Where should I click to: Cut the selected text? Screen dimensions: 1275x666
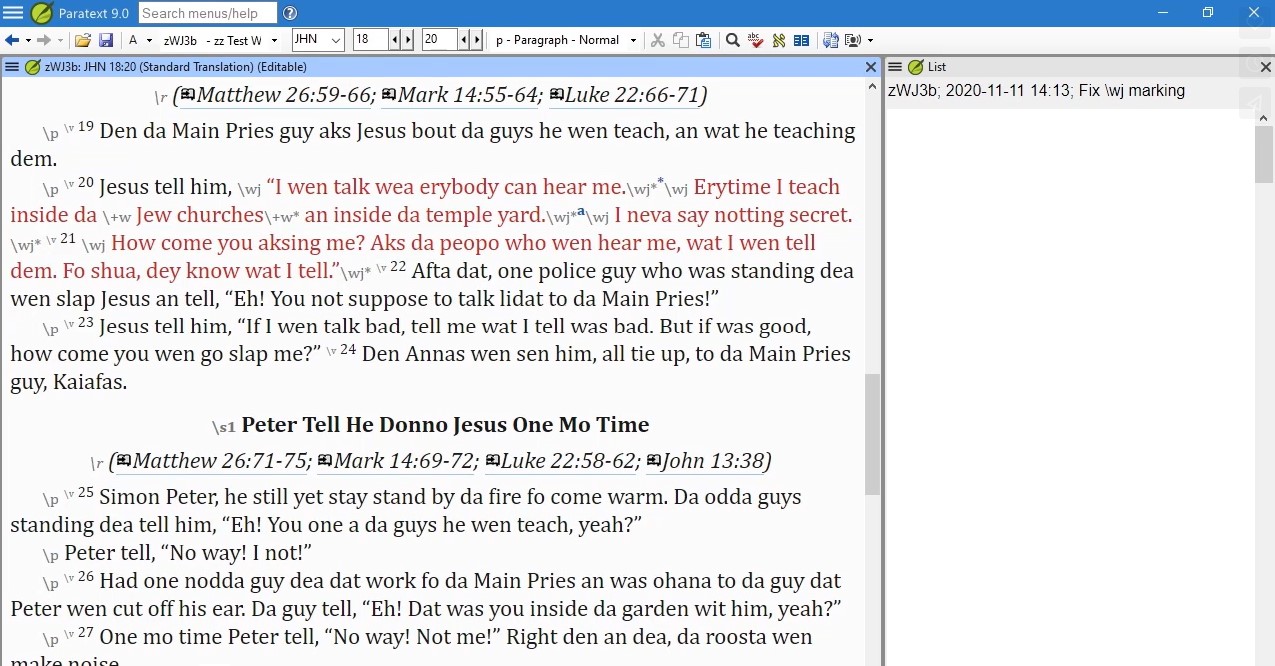point(659,40)
